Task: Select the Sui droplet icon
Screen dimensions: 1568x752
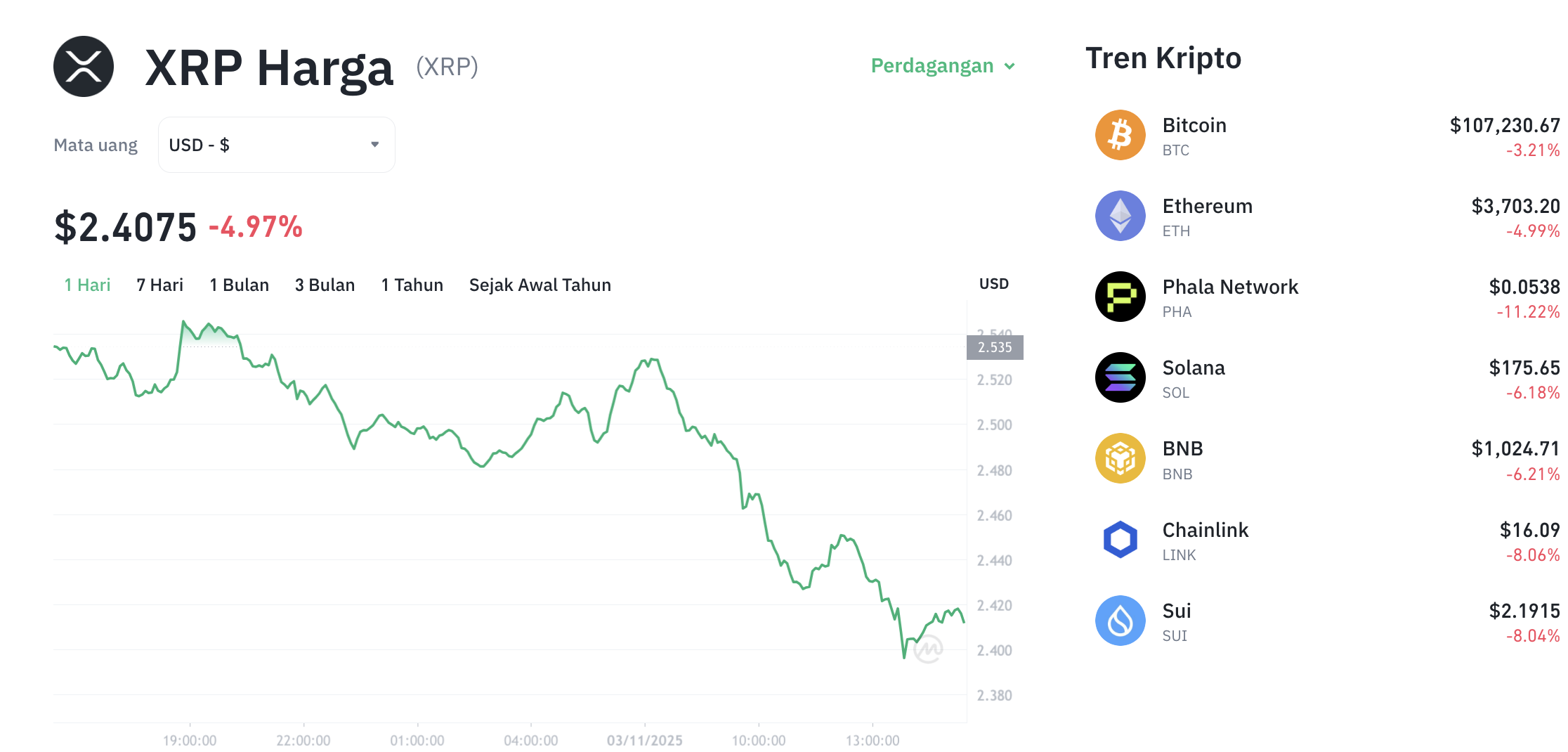Action: 1119,620
